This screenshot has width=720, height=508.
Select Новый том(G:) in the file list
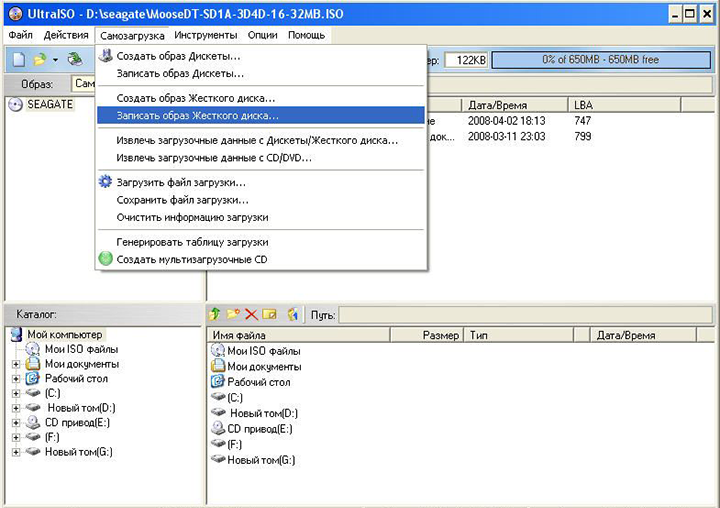pyautogui.click(x=261, y=460)
